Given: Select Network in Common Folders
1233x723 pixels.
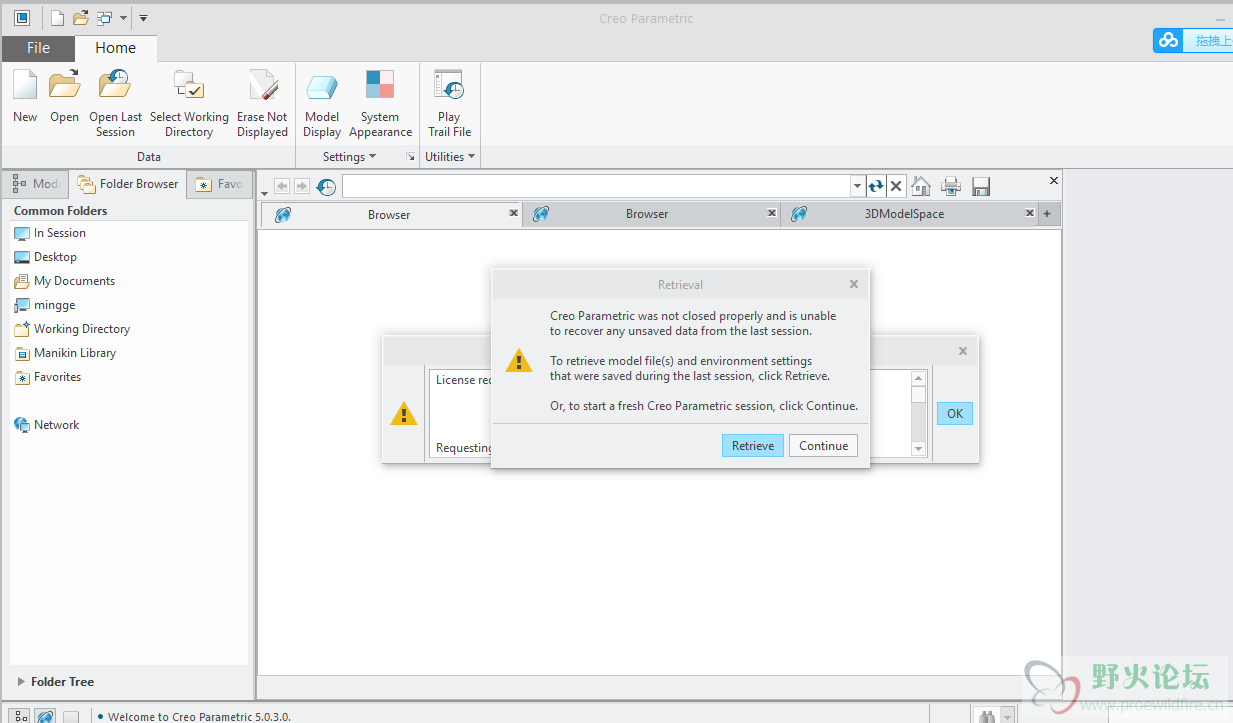Looking at the screenshot, I should click(x=47, y=425).
